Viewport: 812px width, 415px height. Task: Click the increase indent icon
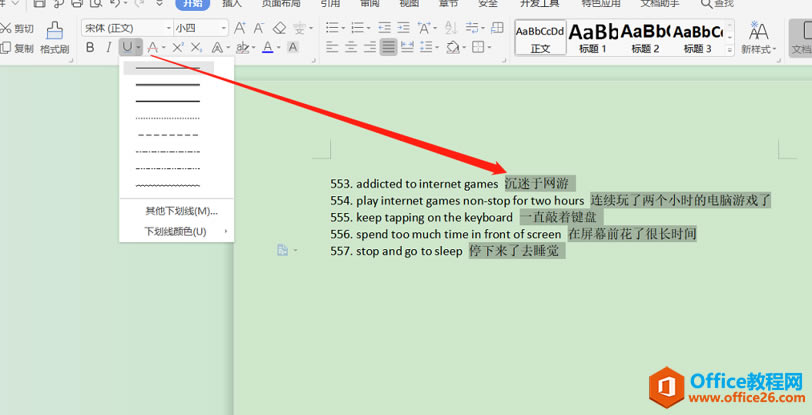click(x=403, y=28)
